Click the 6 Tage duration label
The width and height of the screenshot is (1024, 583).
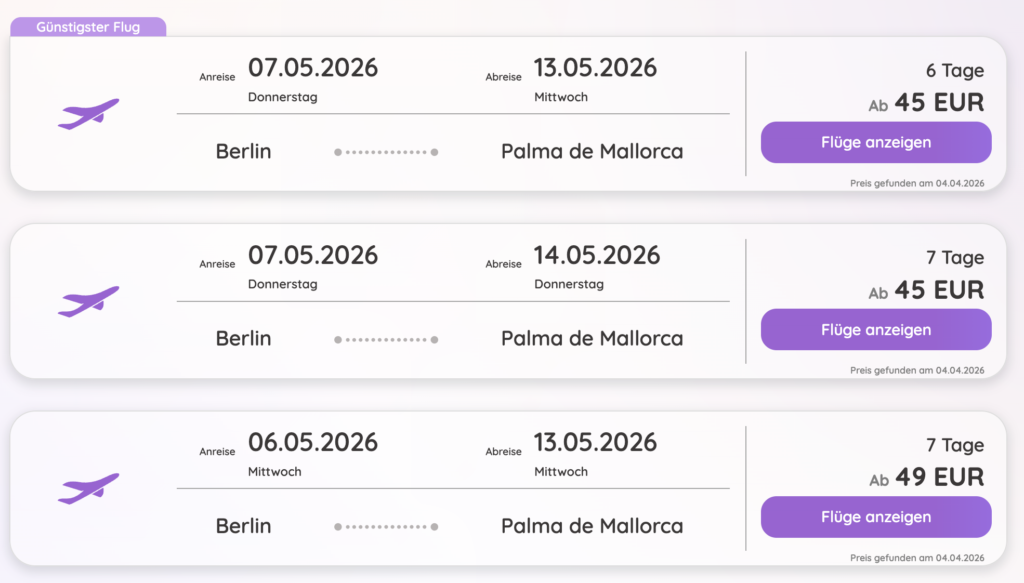(x=954, y=71)
